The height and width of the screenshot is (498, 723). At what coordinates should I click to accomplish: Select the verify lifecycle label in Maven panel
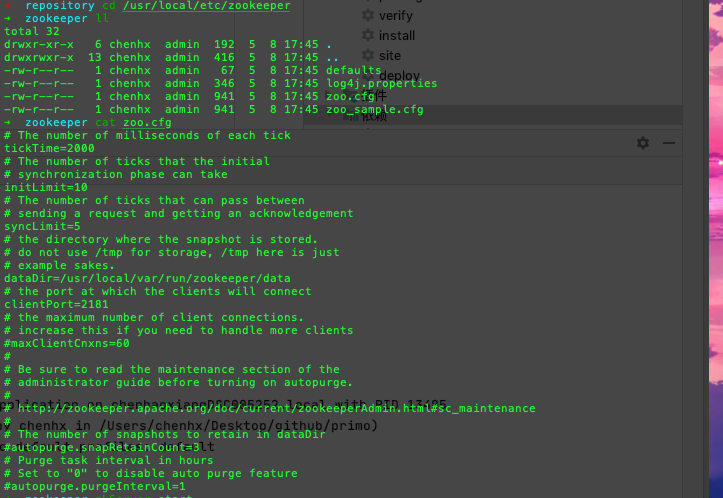pos(396,16)
